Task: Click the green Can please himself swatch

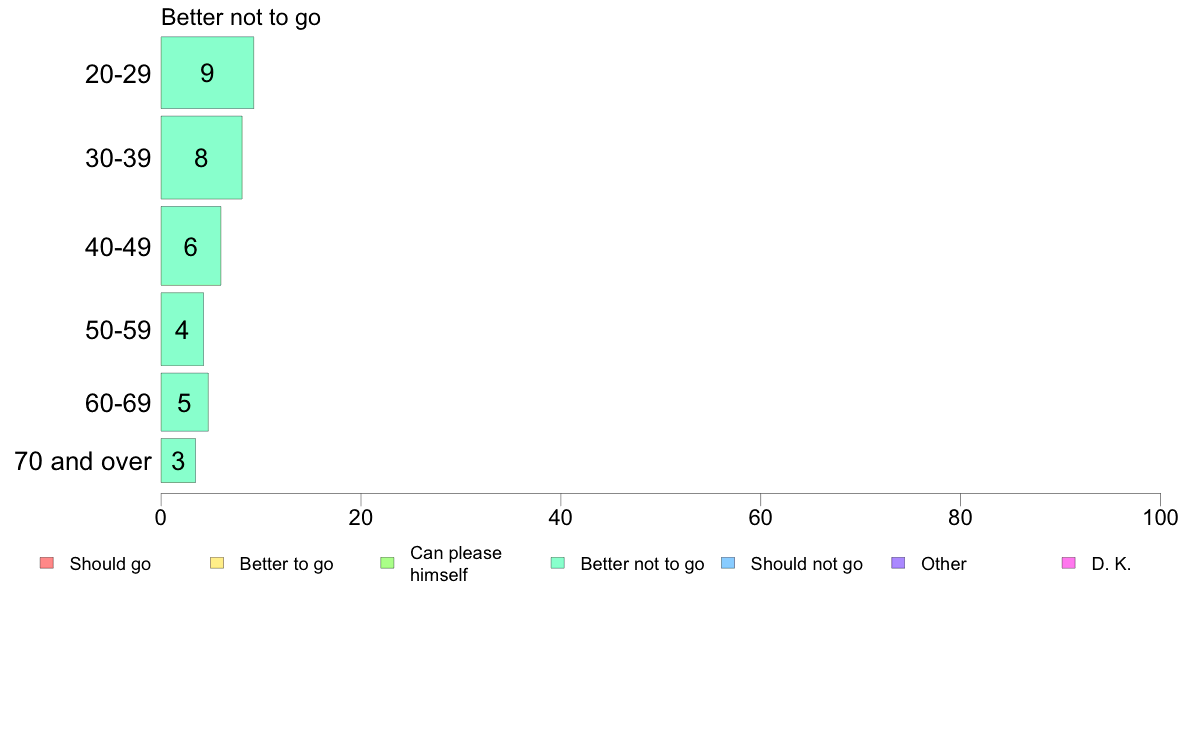Action: click(387, 563)
